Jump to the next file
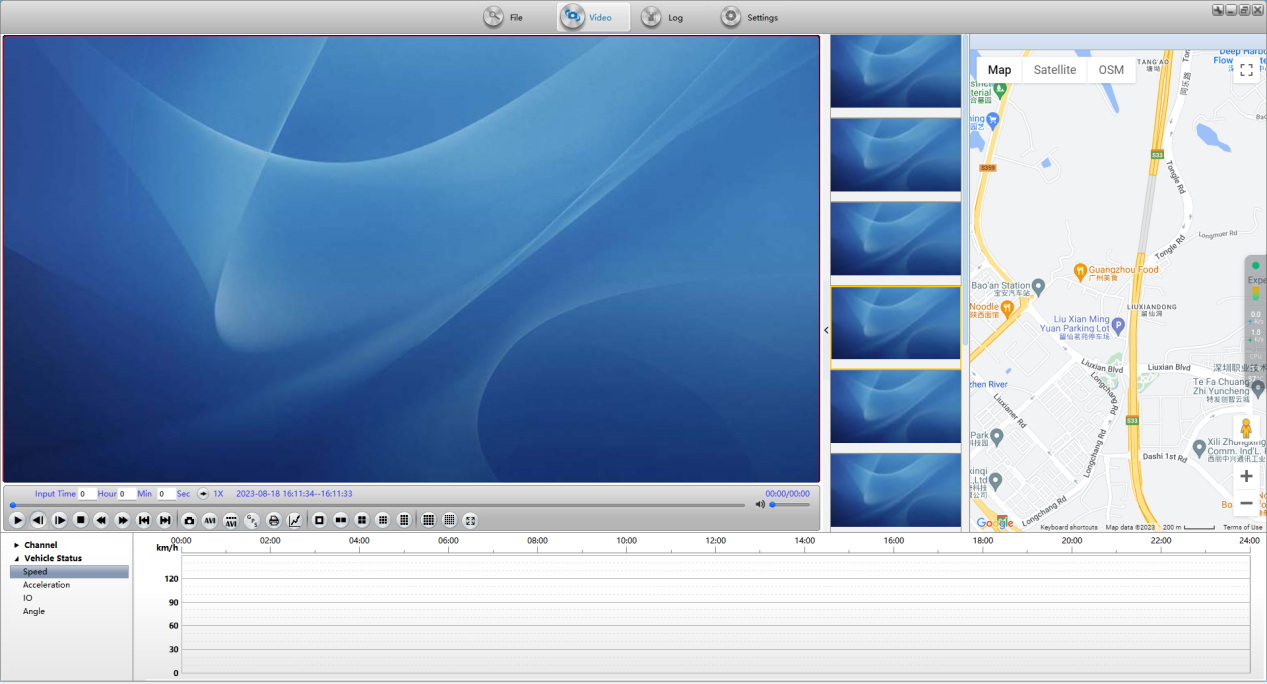This screenshot has width=1267, height=684. (x=165, y=520)
